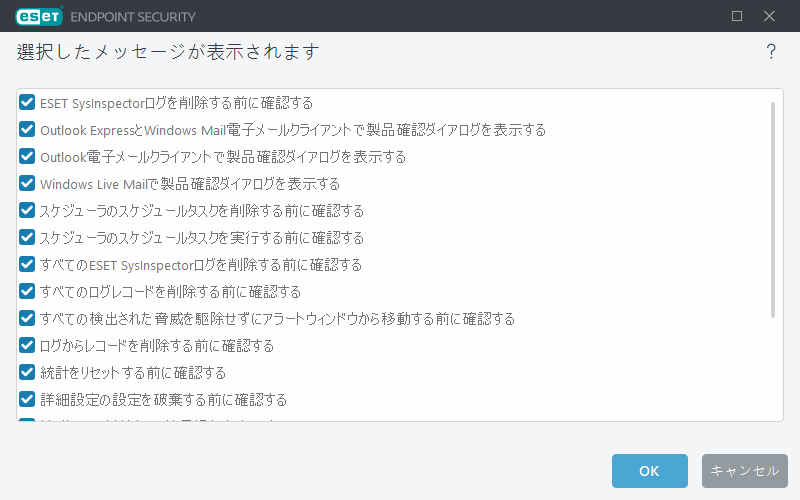The image size is (800, 500).
Task: Toggle Outlook電子メールクライアント checkbox
Action: coord(27,156)
